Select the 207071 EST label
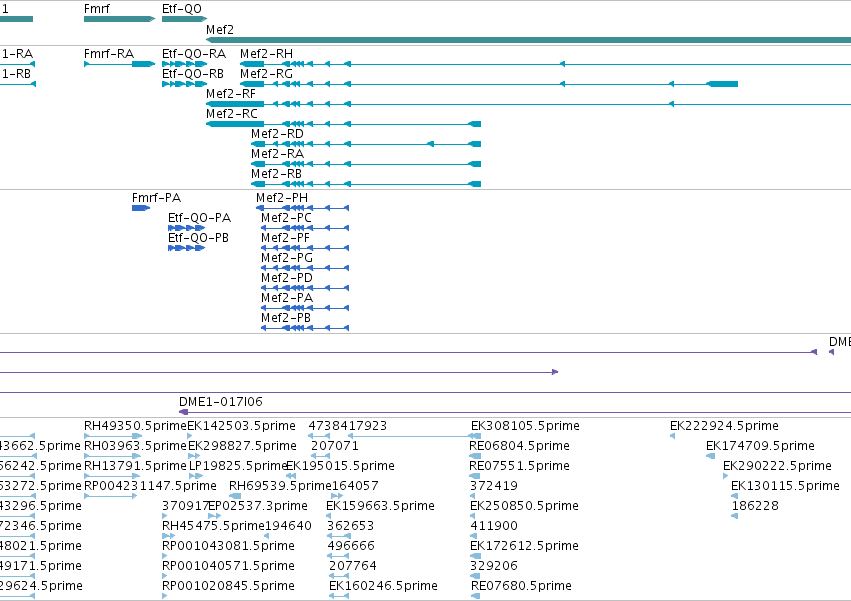This screenshot has width=851, height=601. pos(335,446)
